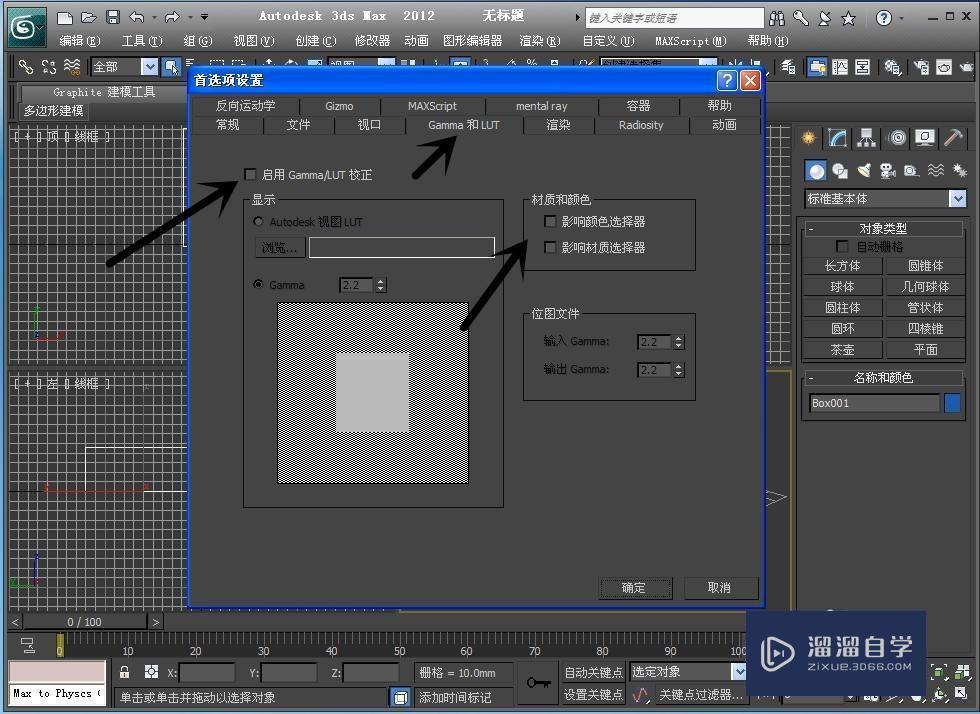Screen dimensions: 980x714
Task: Enable Gamma/LUT 校正 checkbox
Action: click(x=250, y=174)
